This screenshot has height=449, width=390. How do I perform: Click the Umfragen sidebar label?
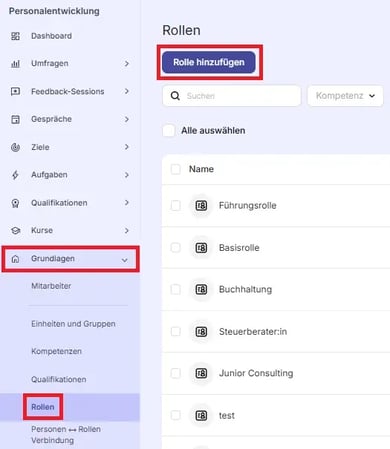coord(50,63)
